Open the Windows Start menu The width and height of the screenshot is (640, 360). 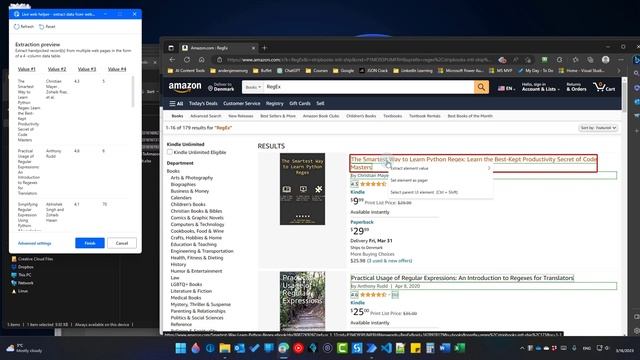(x=180, y=348)
